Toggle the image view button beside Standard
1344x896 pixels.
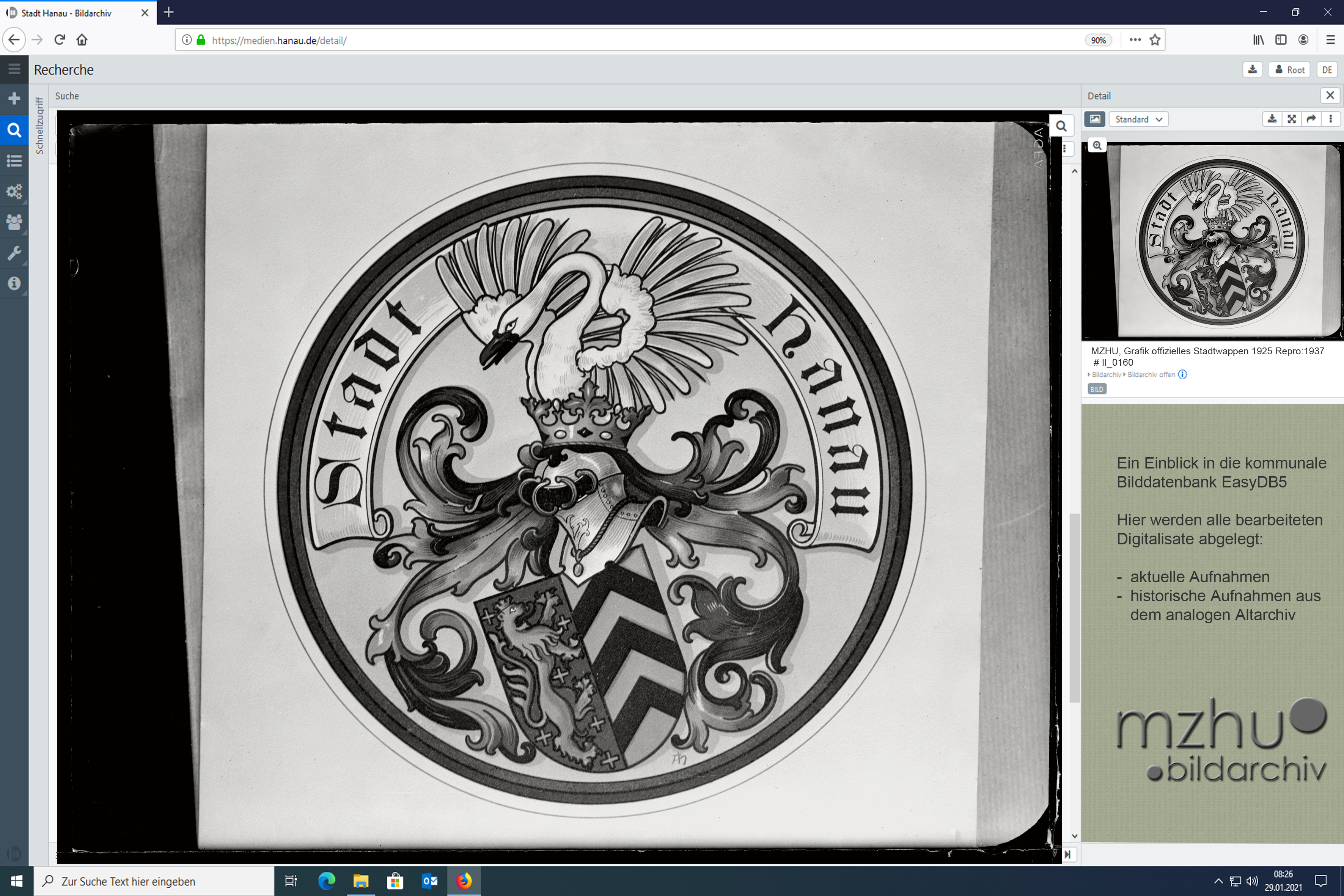(x=1094, y=119)
